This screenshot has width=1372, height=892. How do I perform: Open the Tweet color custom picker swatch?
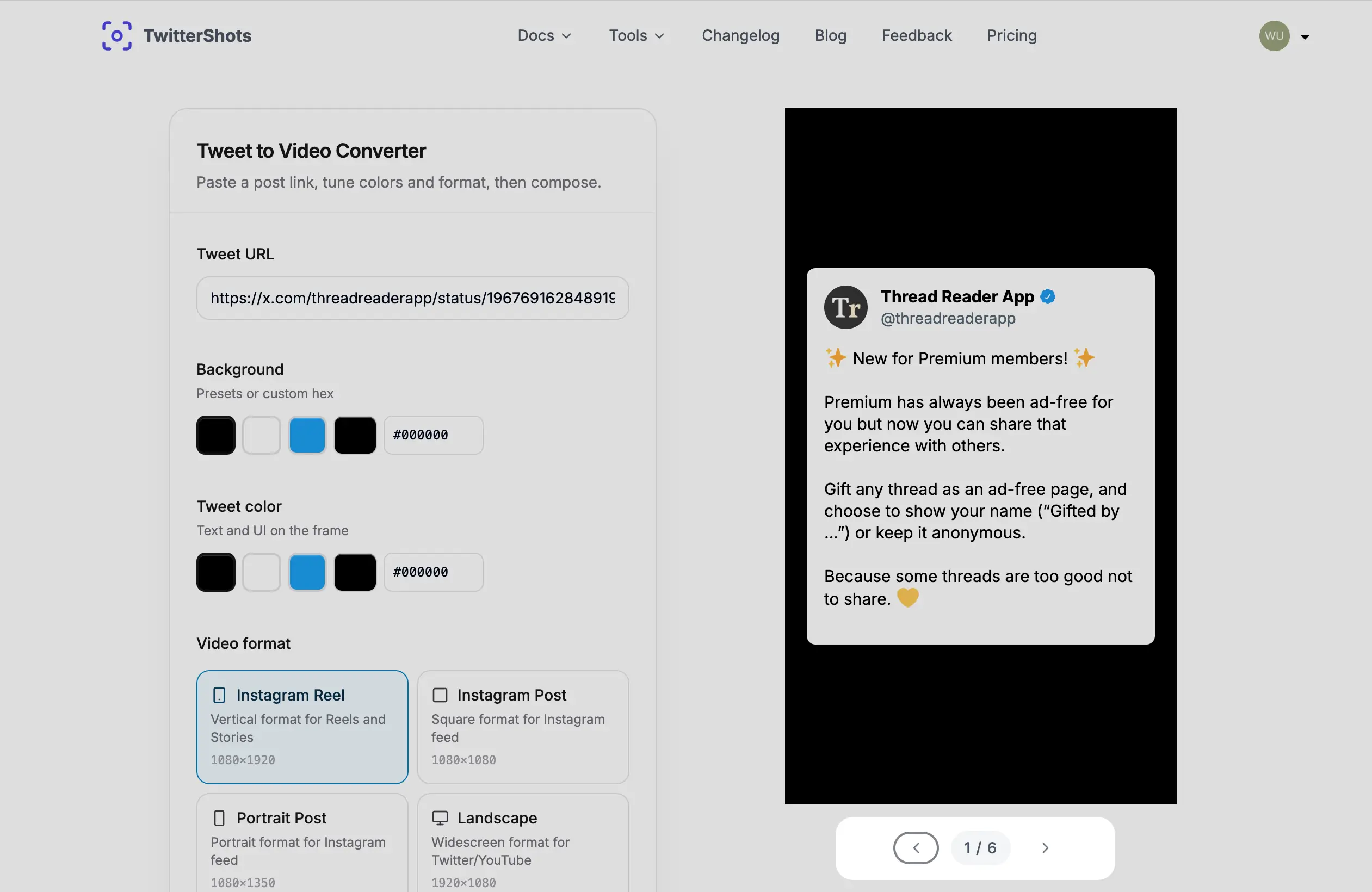click(355, 572)
